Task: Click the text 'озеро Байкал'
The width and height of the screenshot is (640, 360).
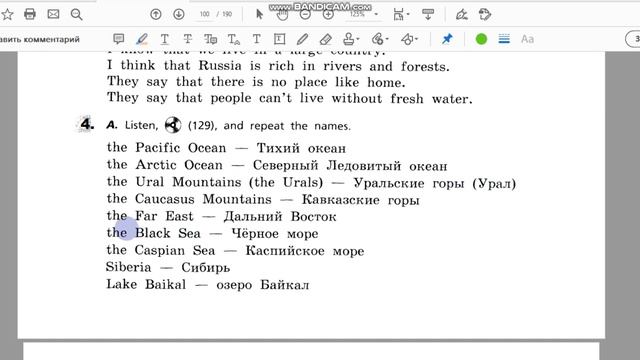Action: pyautogui.click(x=263, y=285)
